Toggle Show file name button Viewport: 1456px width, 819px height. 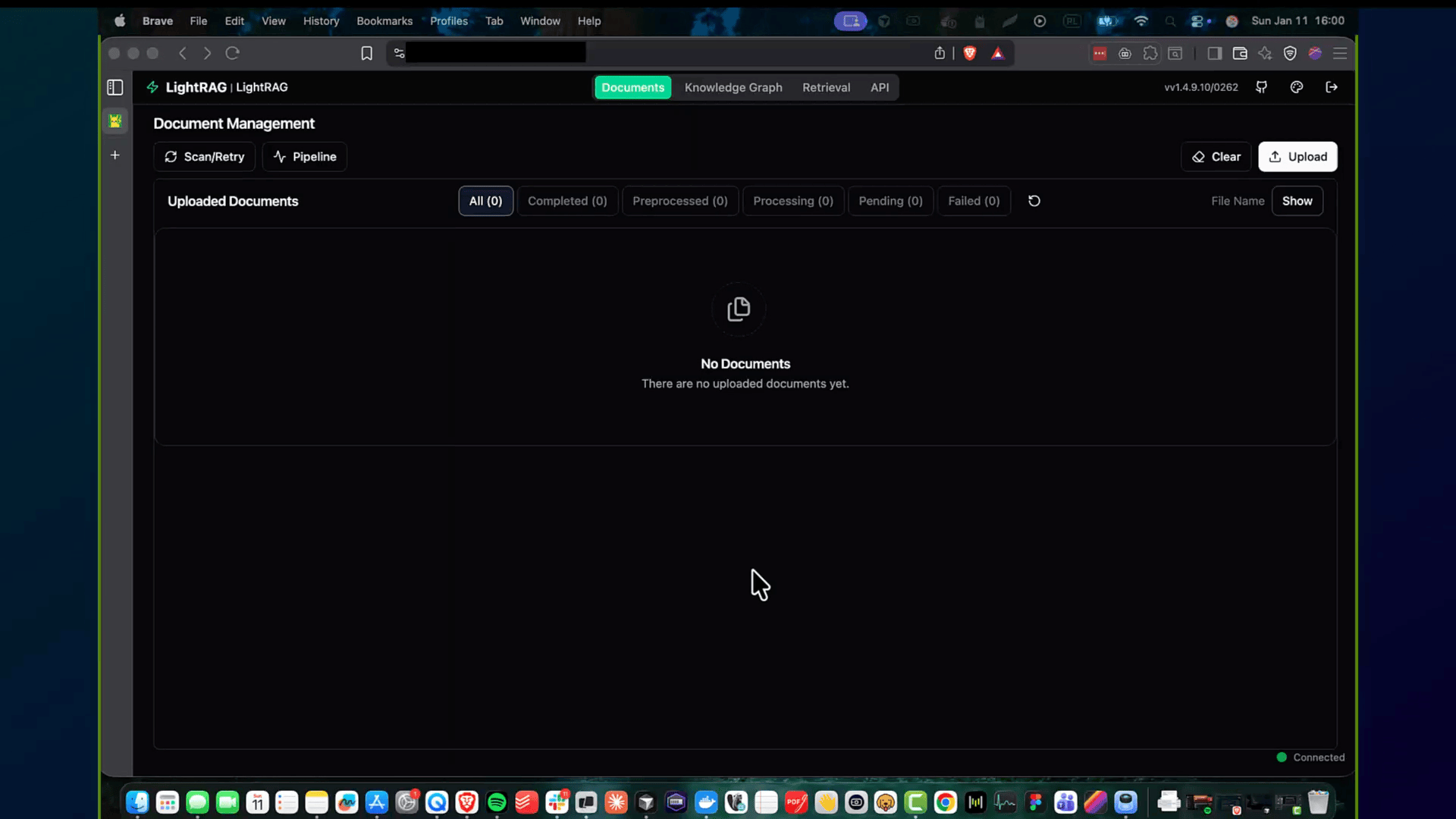coord(1297,201)
